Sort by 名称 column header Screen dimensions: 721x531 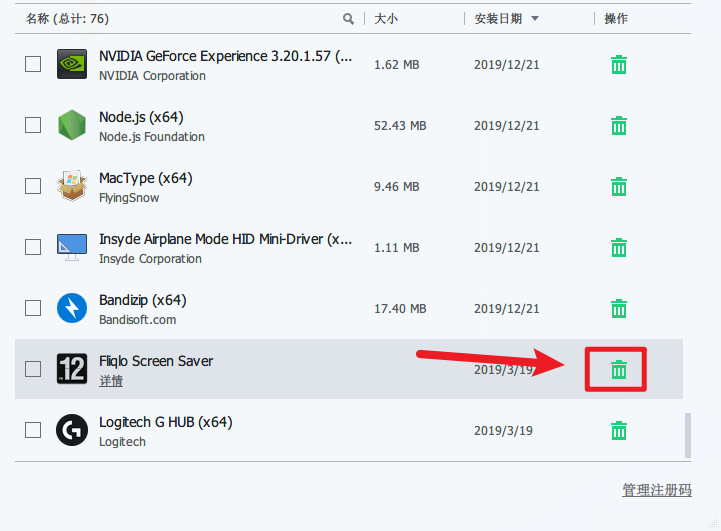pos(67,19)
